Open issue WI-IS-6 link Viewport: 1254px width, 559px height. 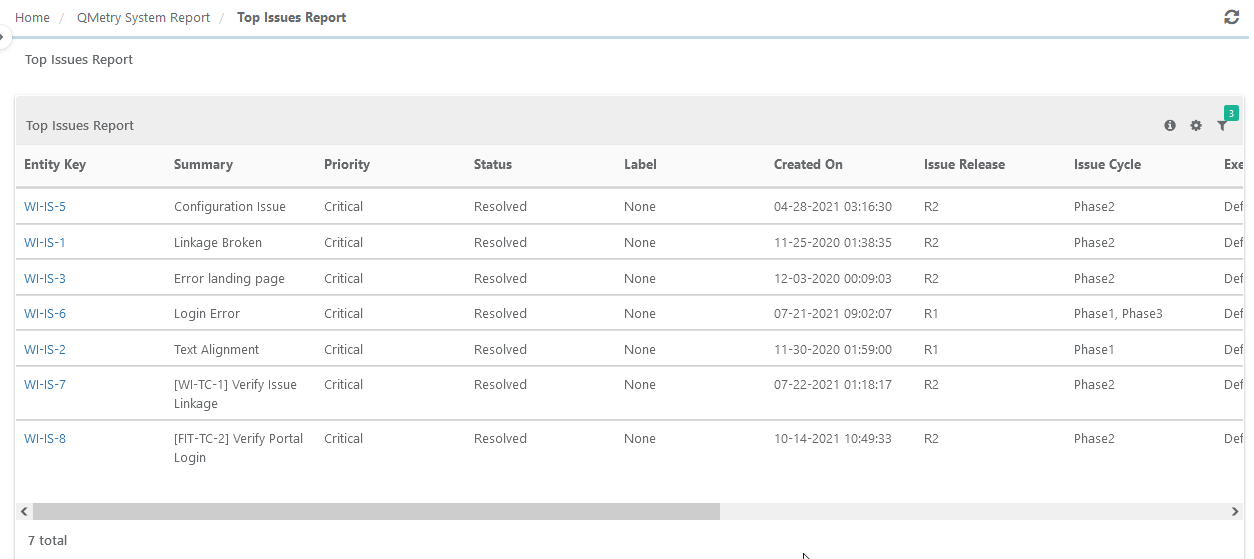45,314
